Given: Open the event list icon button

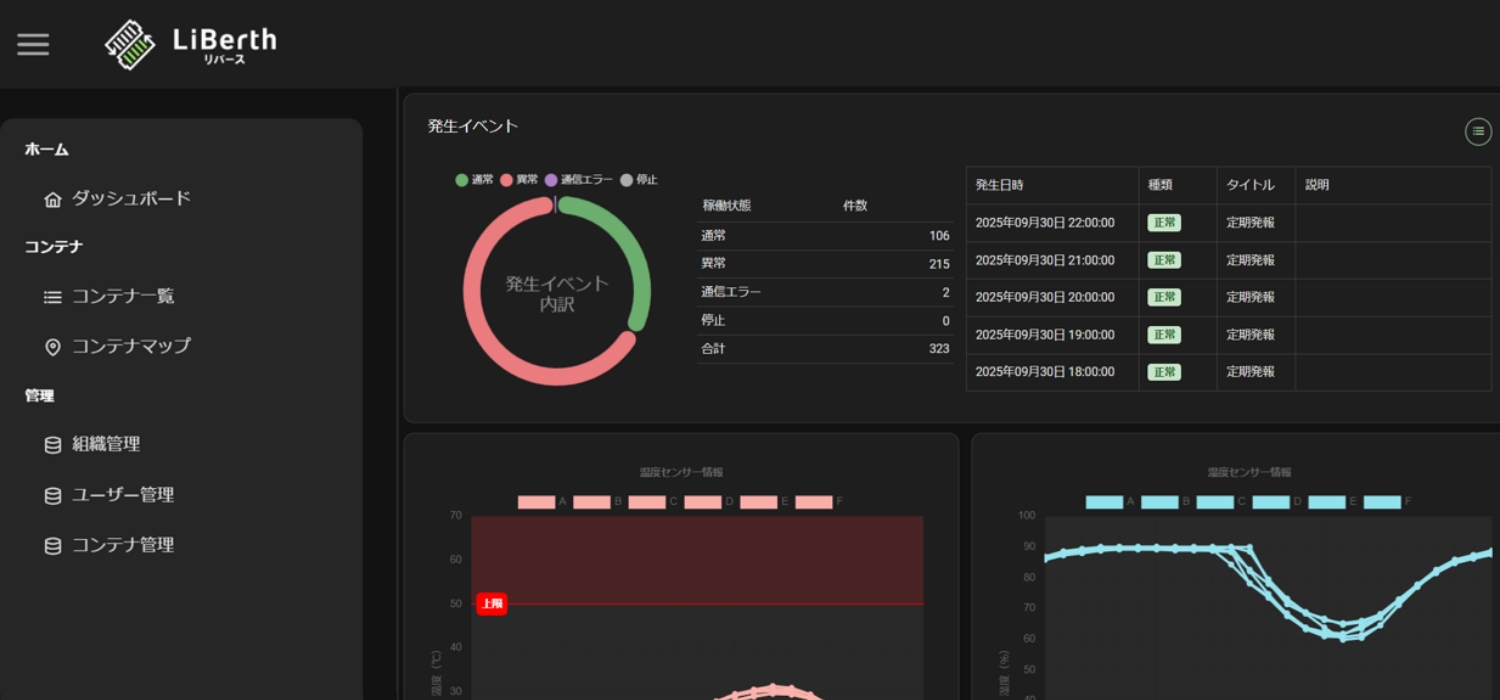Looking at the screenshot, I should (1478, 131).
